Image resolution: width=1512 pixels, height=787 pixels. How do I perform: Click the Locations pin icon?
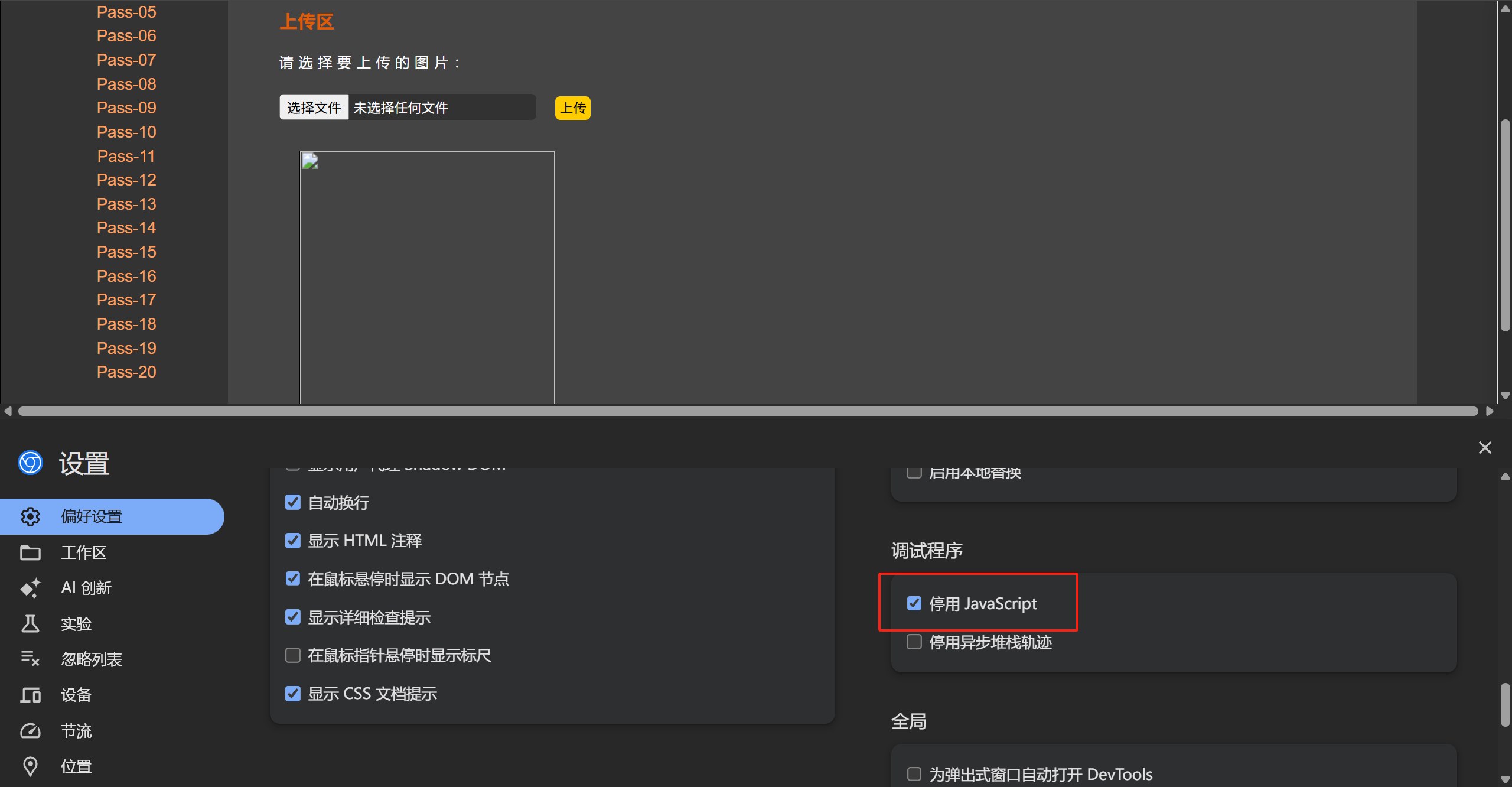click(30, 766)
